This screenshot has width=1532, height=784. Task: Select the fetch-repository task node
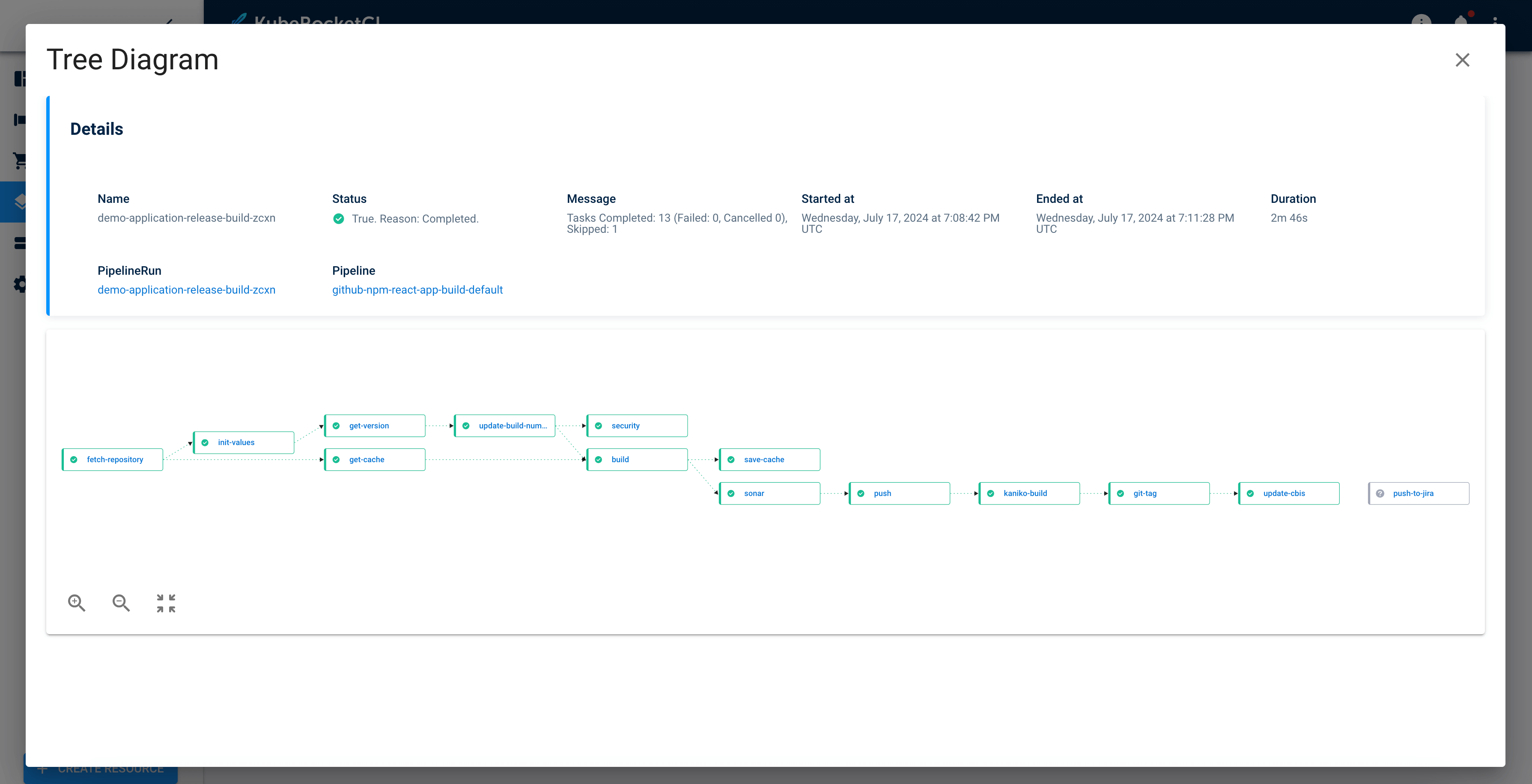tap(113, 460)
